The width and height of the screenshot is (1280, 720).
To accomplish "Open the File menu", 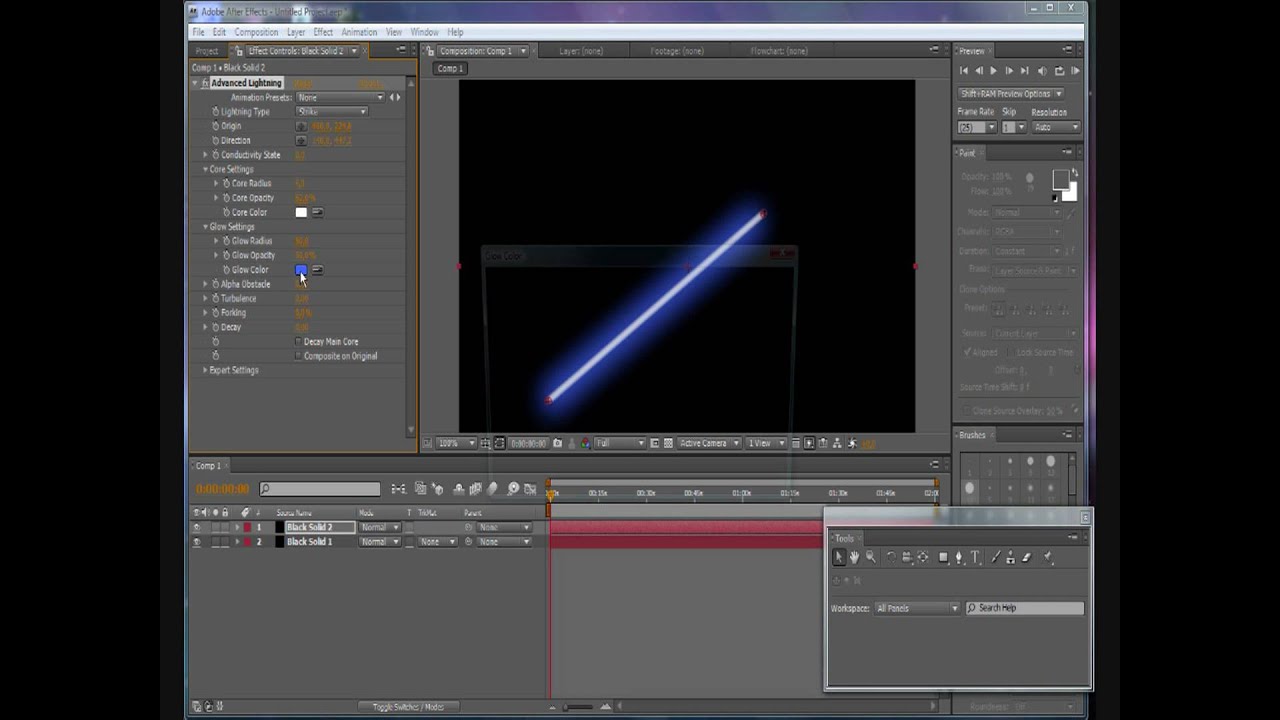I will tap(198, 32).
